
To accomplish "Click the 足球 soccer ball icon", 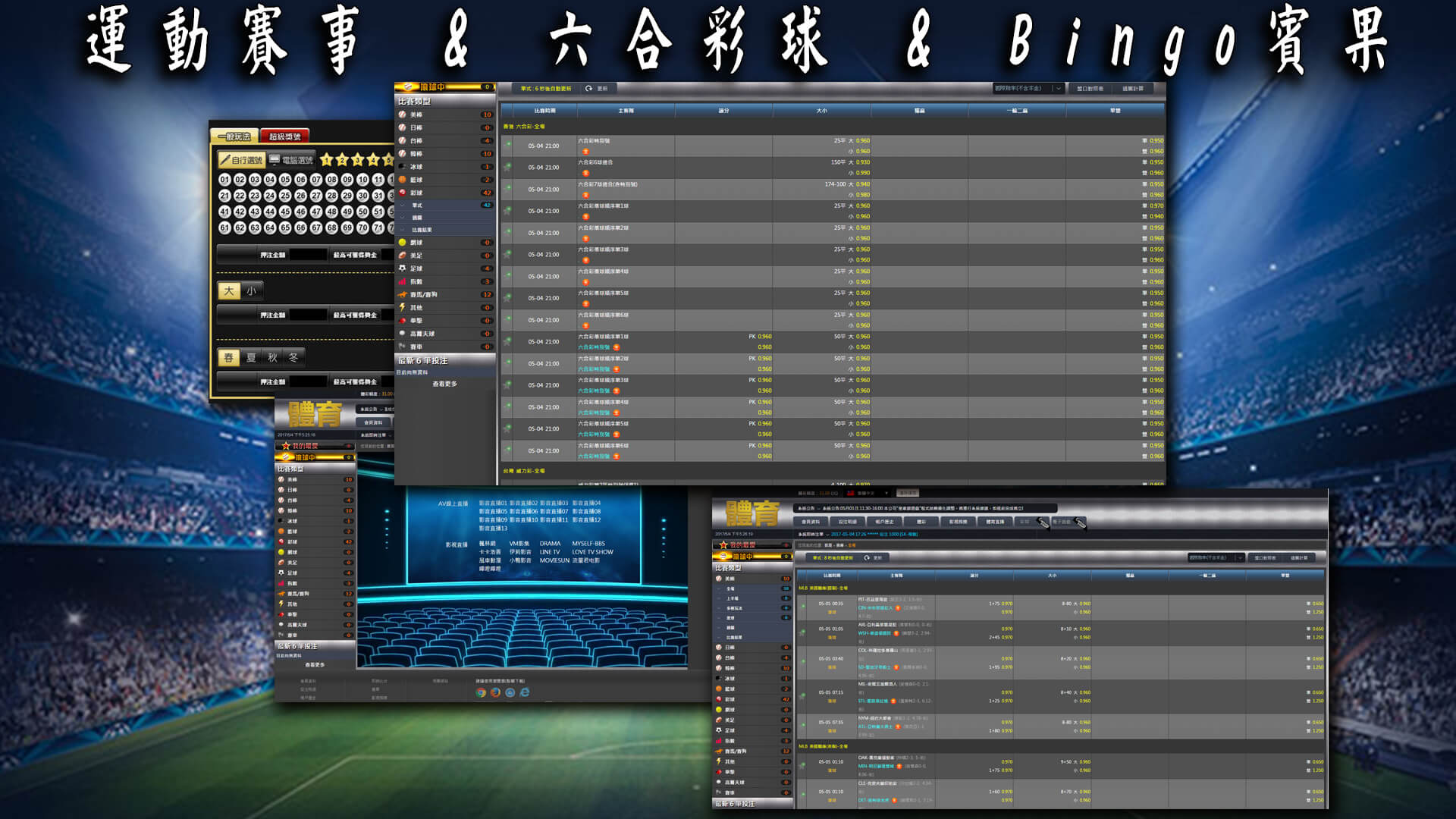I will [403, 268].
